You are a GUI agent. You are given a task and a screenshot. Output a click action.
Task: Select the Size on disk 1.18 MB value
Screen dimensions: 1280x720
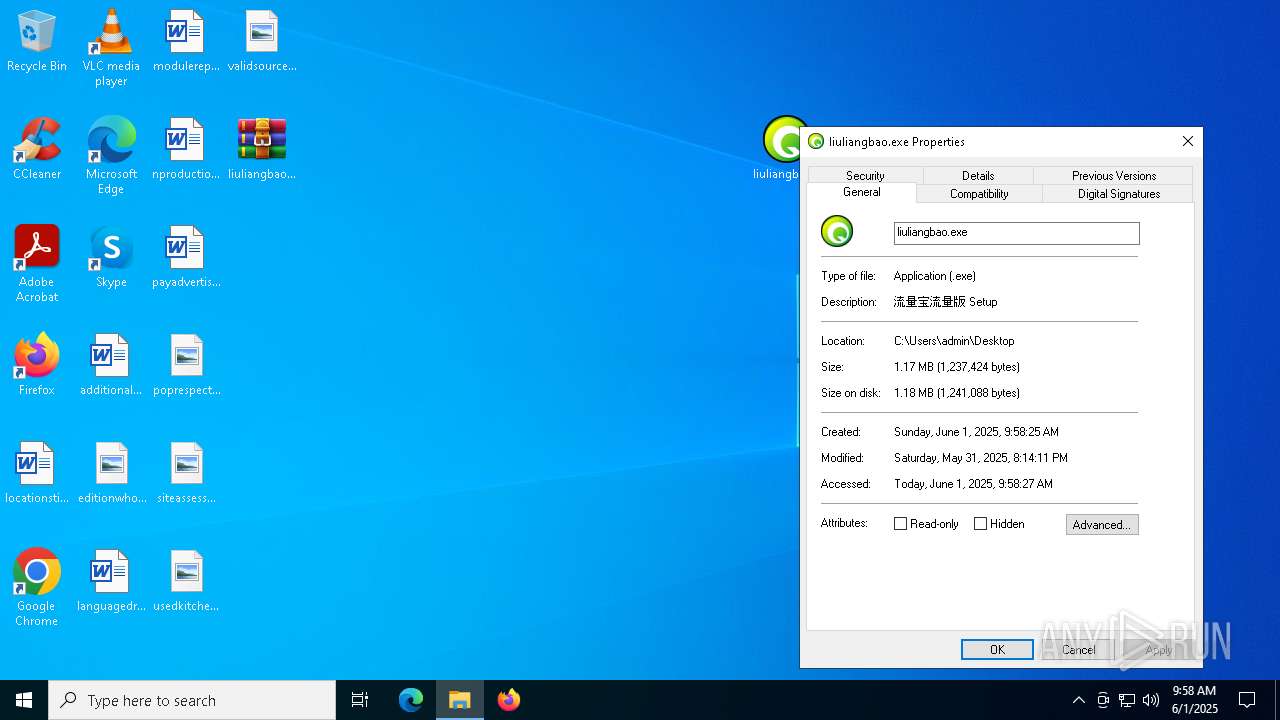coord(957,393)
